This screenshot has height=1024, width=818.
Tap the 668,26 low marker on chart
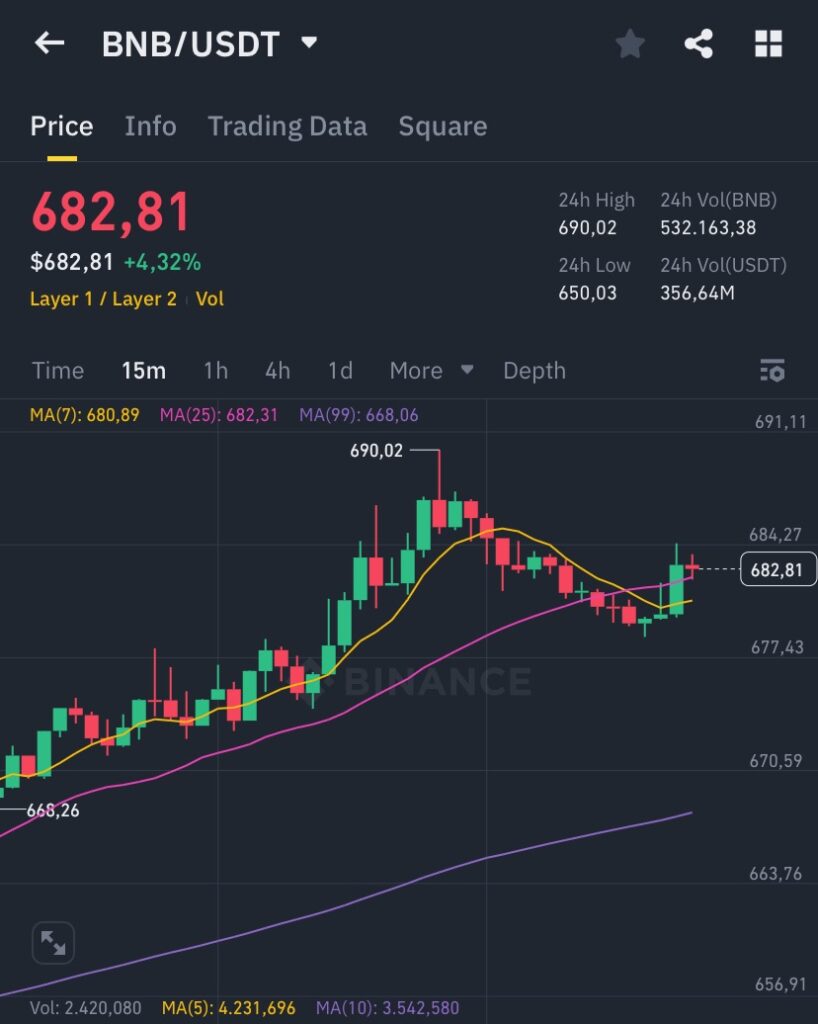point(53,810)
